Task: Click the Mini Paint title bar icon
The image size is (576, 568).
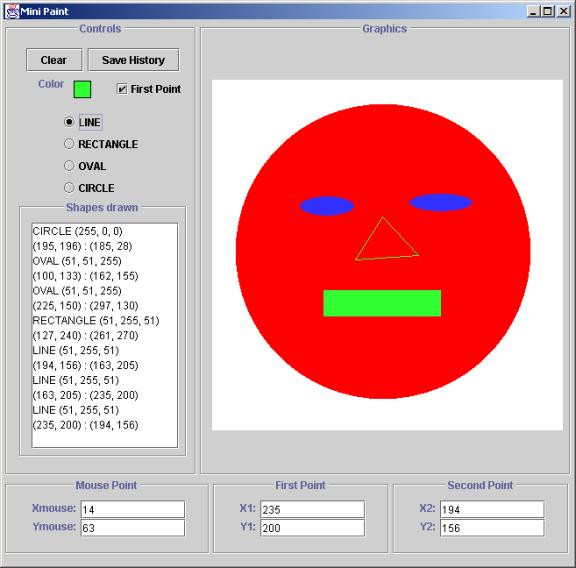Action: (11, 11)
